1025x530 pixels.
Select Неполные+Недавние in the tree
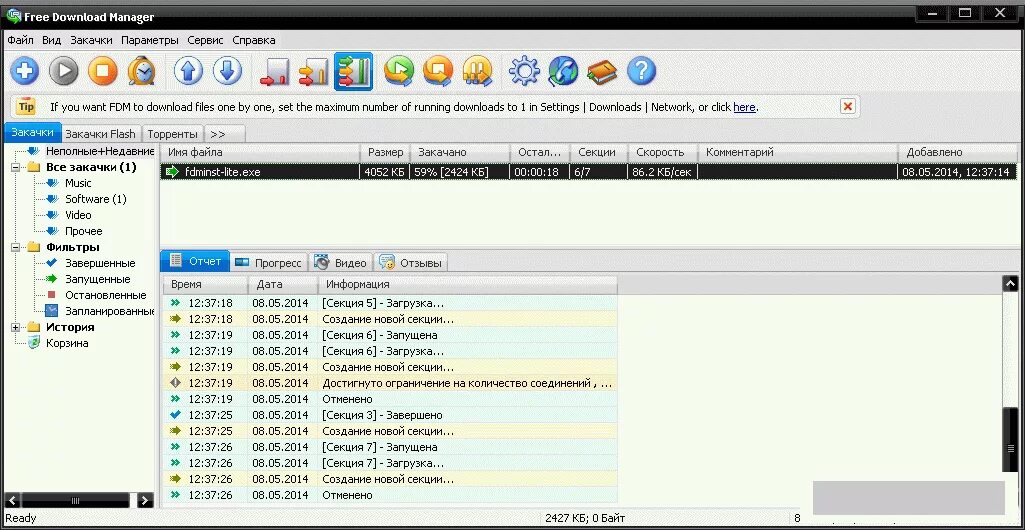tap(99, 151)
